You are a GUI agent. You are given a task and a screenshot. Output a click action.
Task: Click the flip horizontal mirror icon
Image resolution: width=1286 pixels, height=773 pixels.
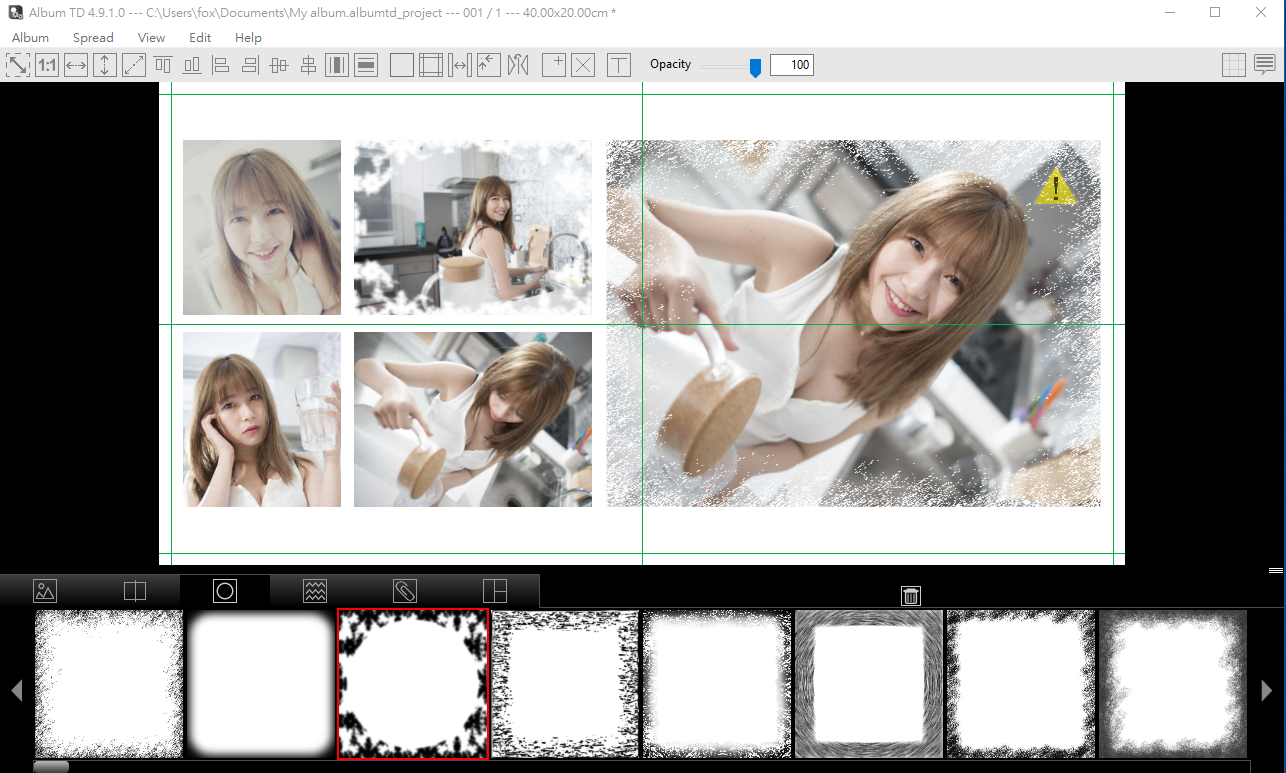(x=517, y=65)
